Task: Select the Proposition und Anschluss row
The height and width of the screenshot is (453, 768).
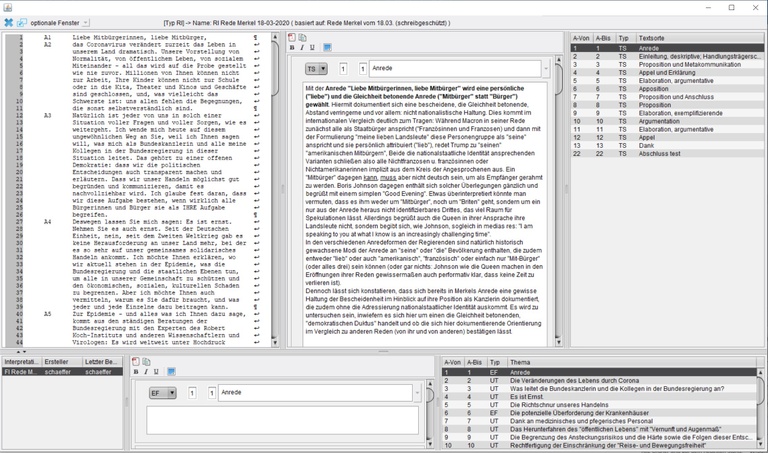Action: click(x=667, y=97)
